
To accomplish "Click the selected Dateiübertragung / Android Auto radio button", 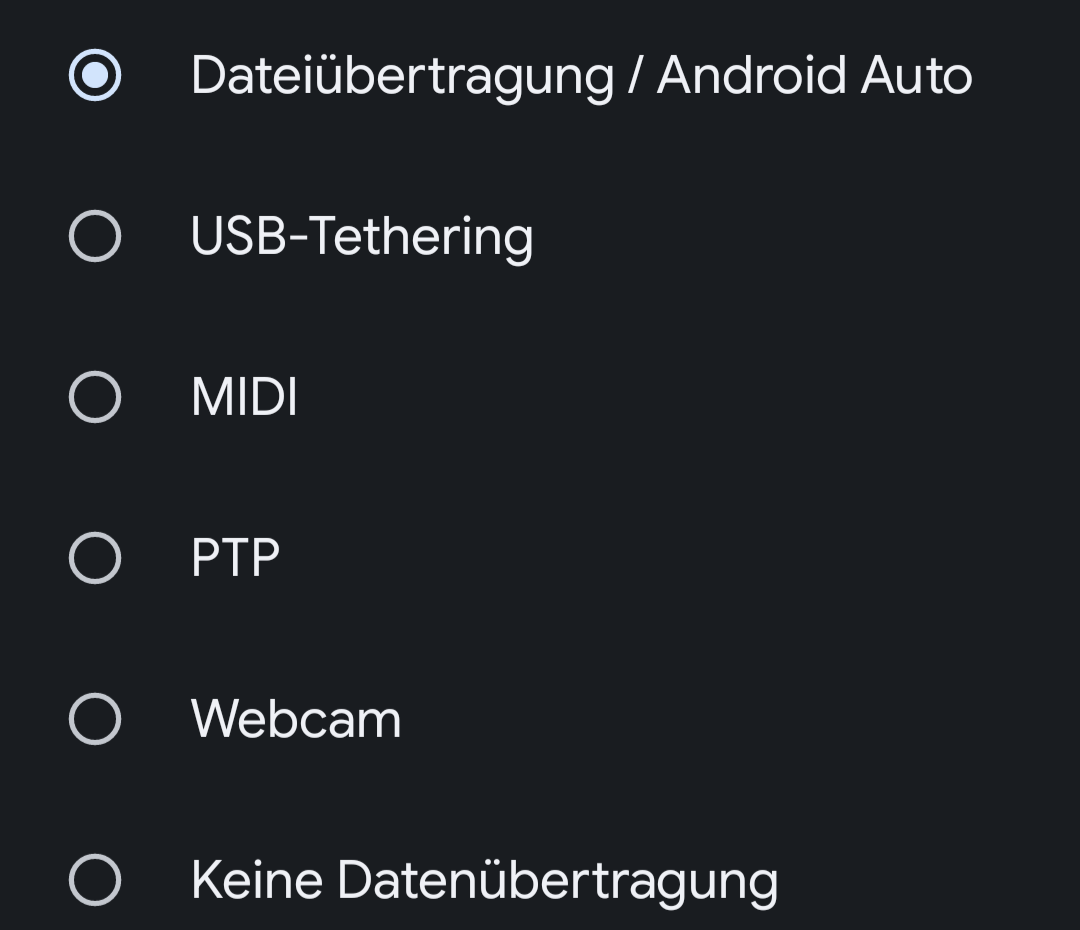I will pyautogui.click(x=95, y=76).
